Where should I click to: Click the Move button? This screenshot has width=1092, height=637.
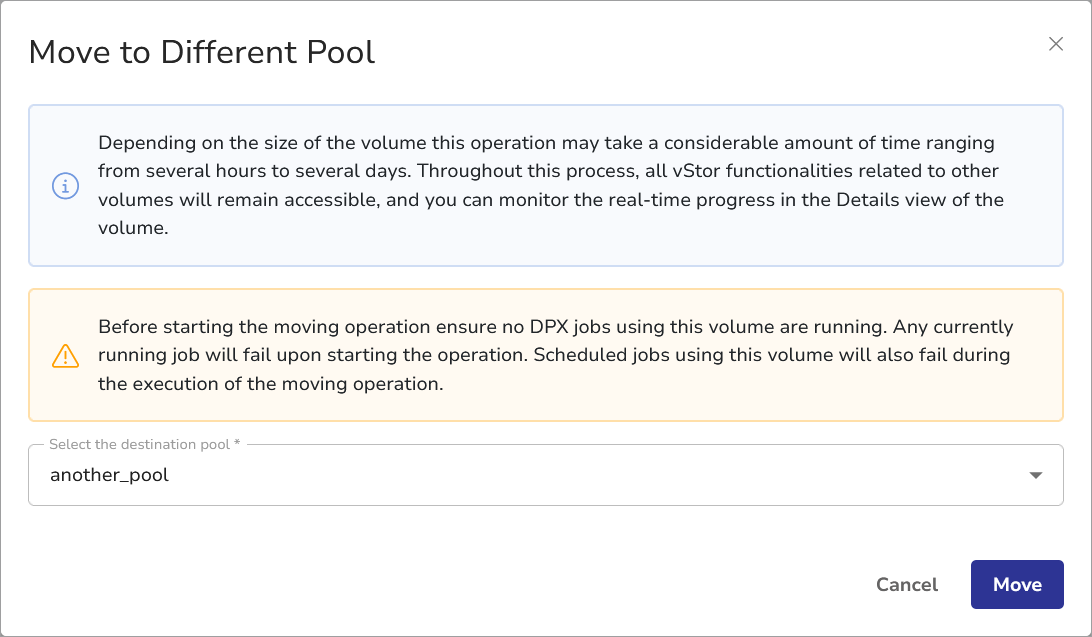(x=1016, y=585)
